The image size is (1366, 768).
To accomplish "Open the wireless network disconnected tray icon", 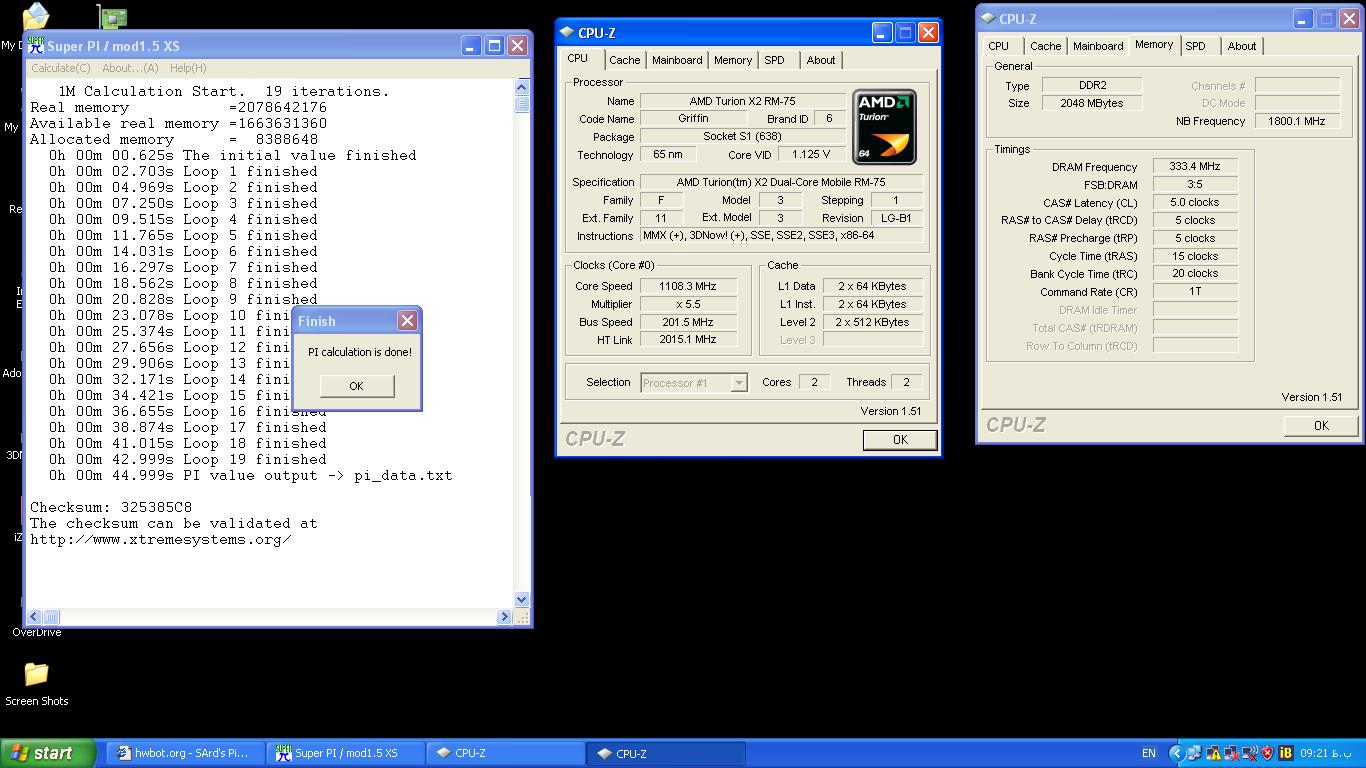I will 1250,753.
